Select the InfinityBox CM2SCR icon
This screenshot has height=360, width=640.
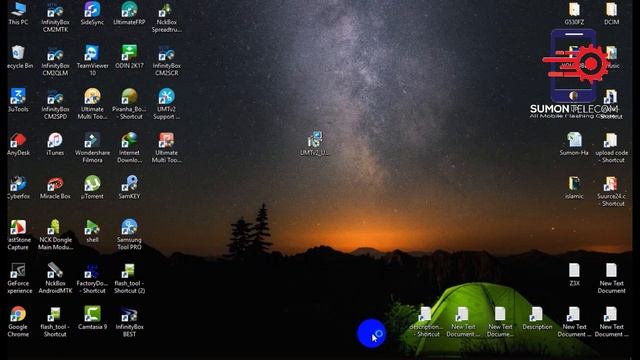(x=167, y=61)
